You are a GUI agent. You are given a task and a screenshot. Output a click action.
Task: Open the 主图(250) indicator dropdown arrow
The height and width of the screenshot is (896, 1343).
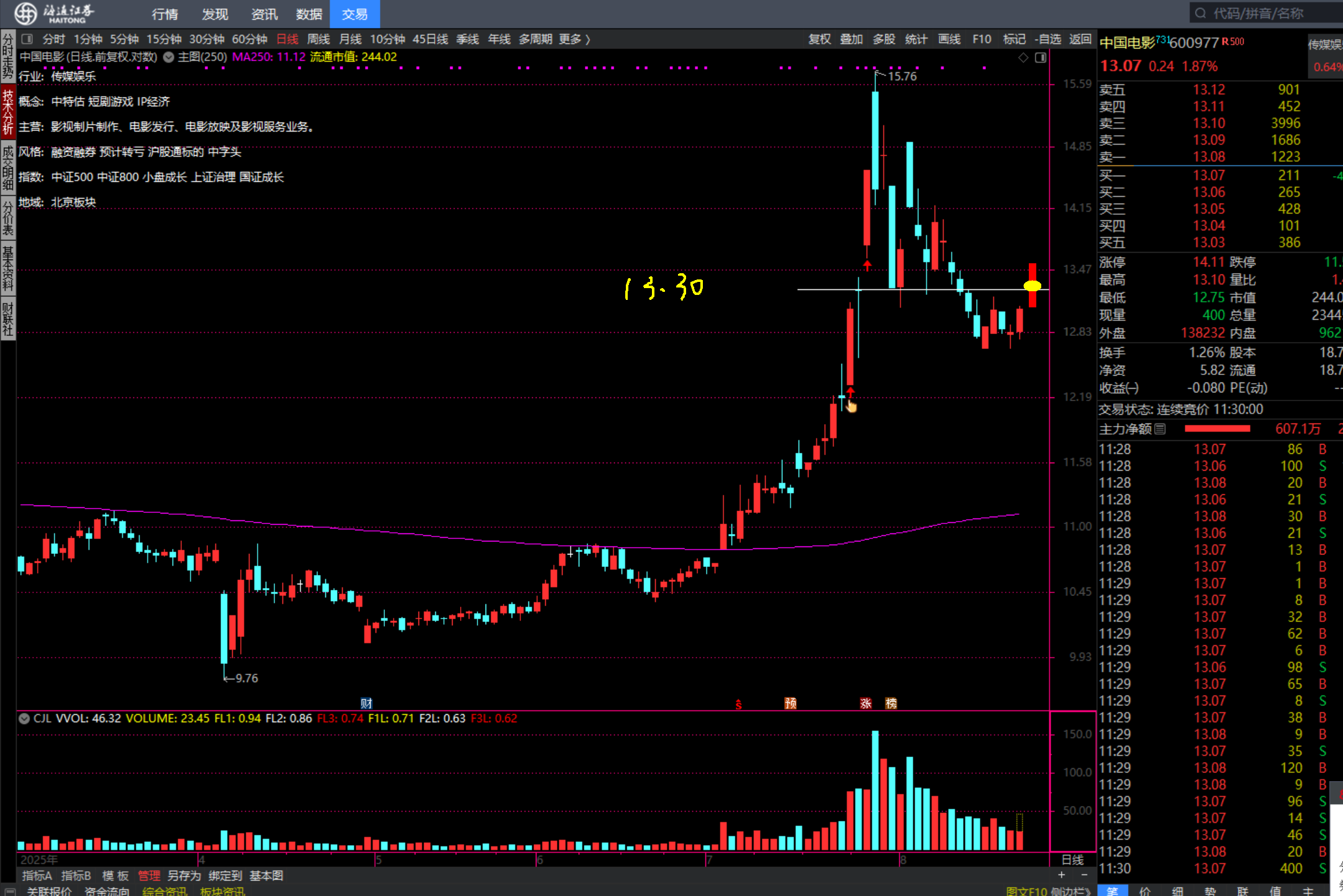tap(168, 57)
